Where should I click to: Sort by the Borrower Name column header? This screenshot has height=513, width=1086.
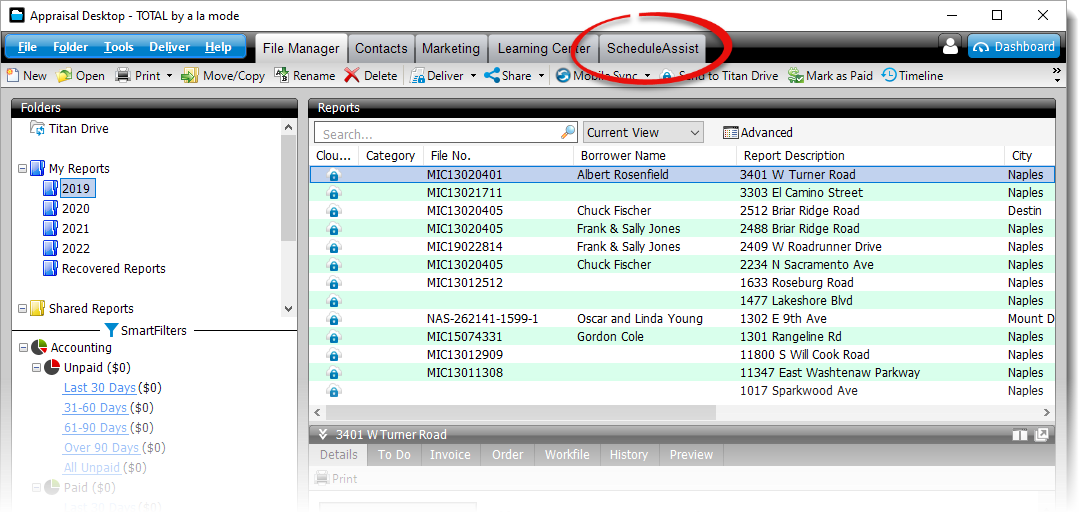pos(655,156)
